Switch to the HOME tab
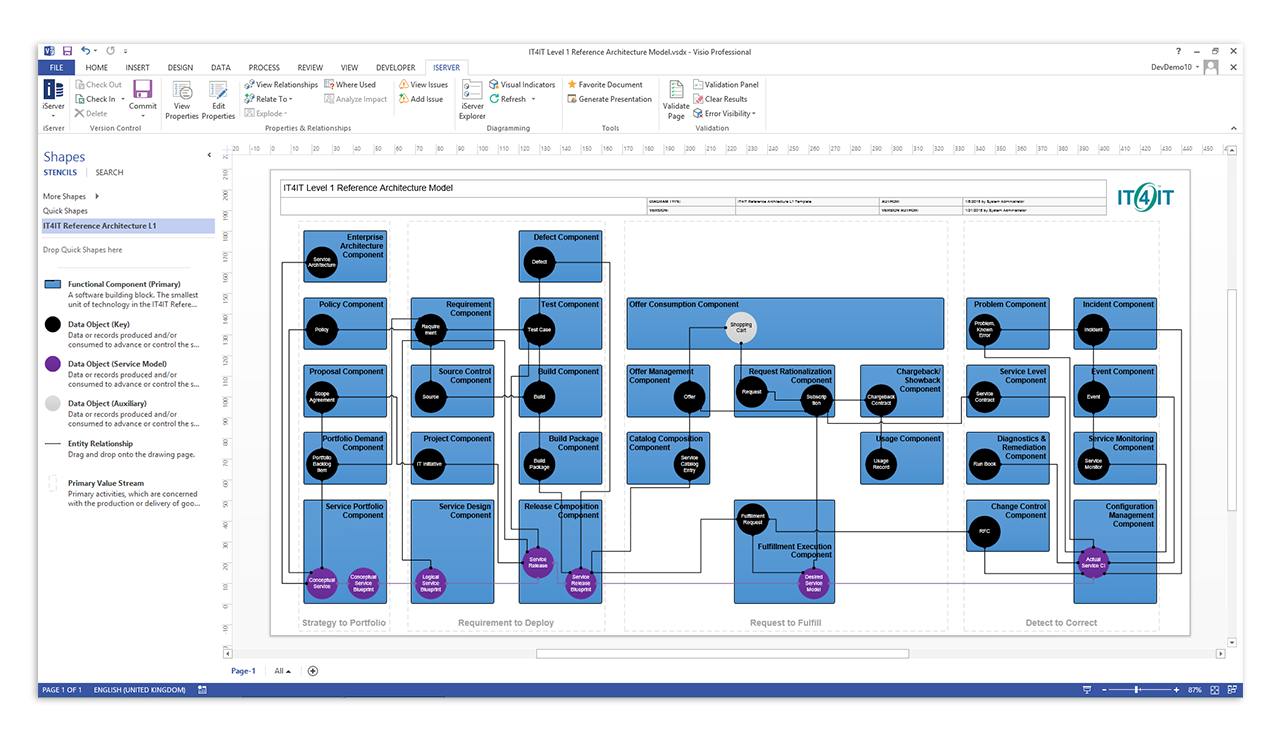 point(97,68)
